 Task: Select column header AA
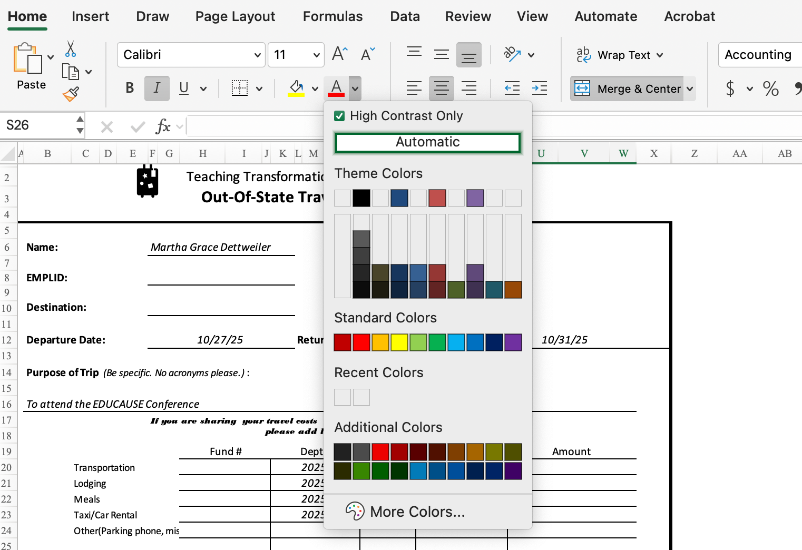740,153
